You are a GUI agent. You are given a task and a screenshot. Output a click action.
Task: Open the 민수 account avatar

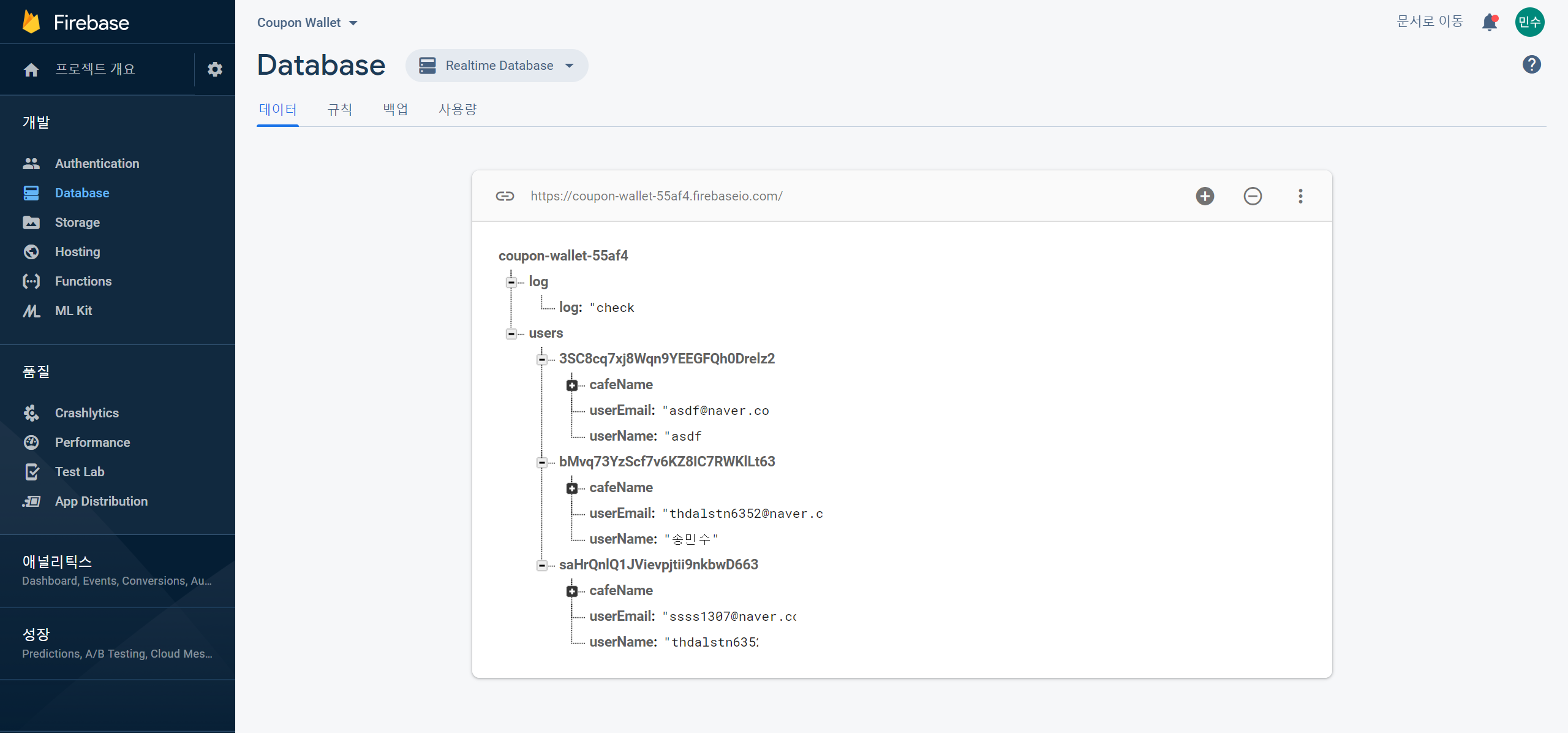(x=1529, y=23)
